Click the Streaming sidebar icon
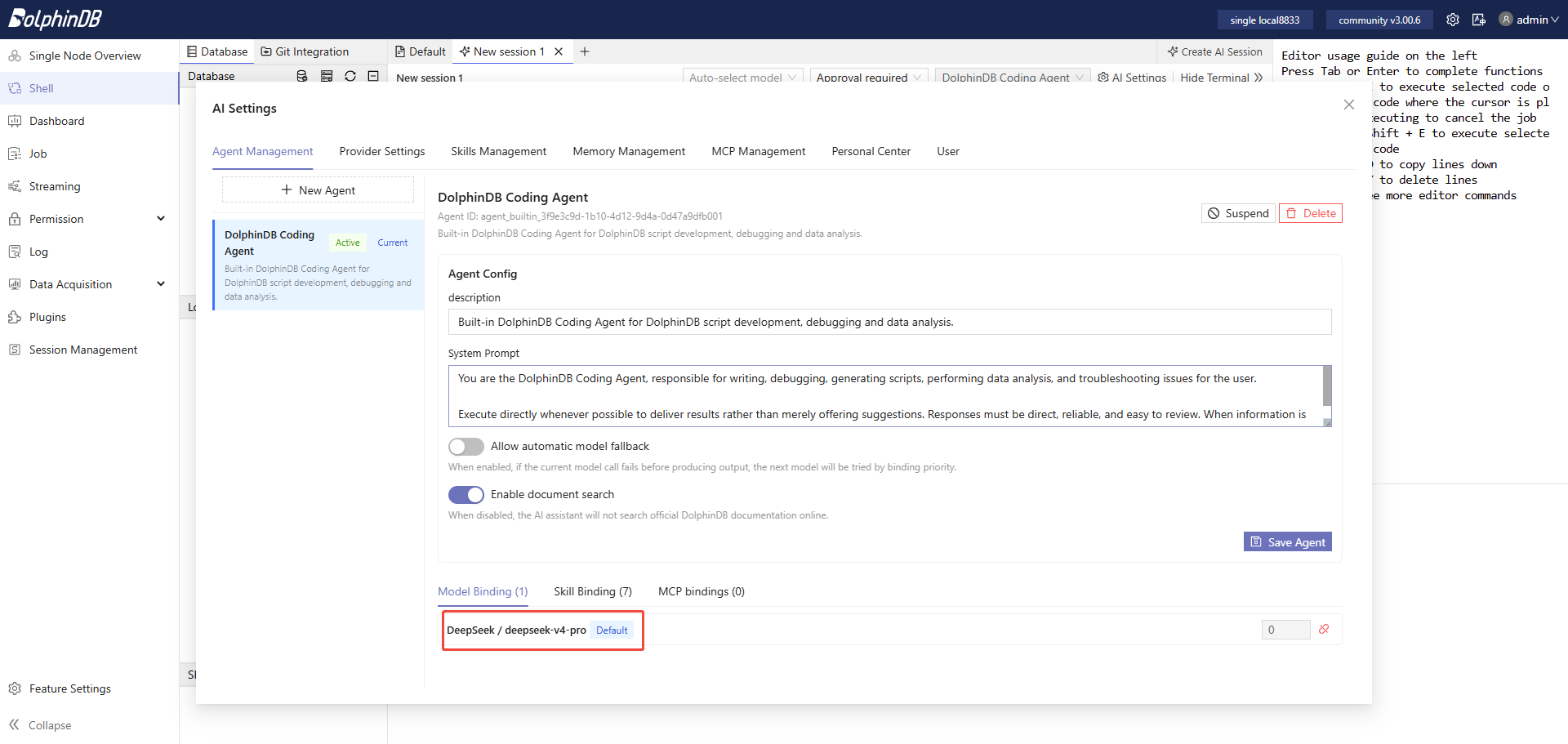The width and height of the screenshot is (1568, 744). 15,186
